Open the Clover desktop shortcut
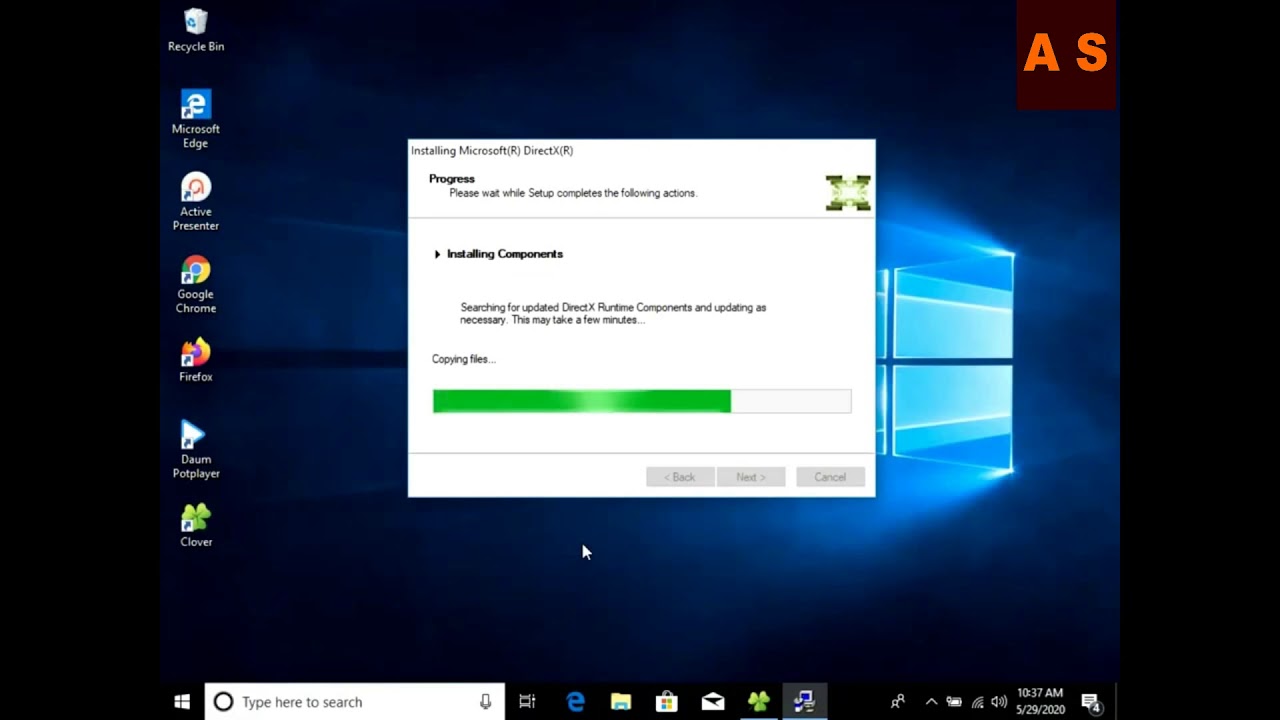 click(x=196, y=526)
